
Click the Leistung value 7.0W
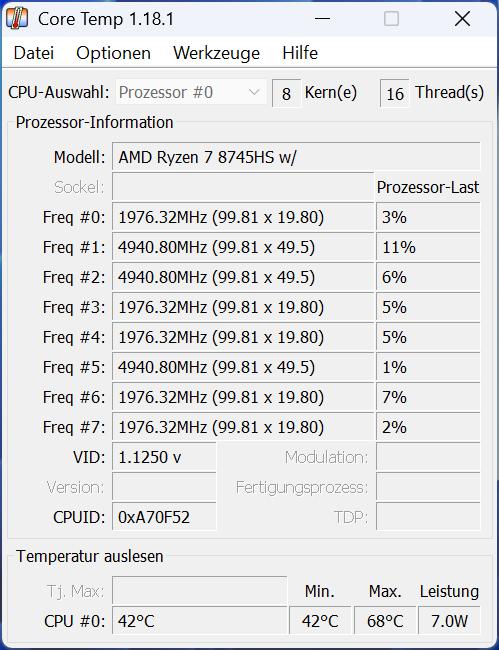(x=449, y=621)
